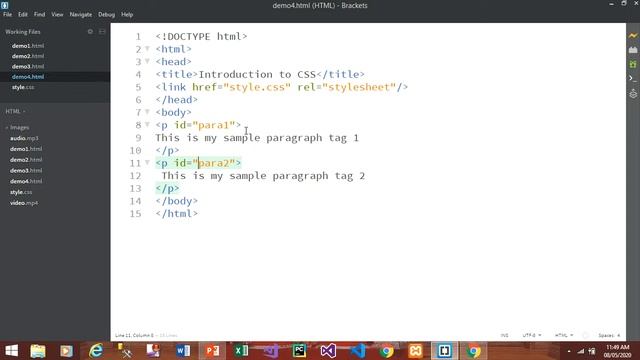Open HTML language mode dropdown in status bar
The image size is (640, 360).
tap(564, 335)
